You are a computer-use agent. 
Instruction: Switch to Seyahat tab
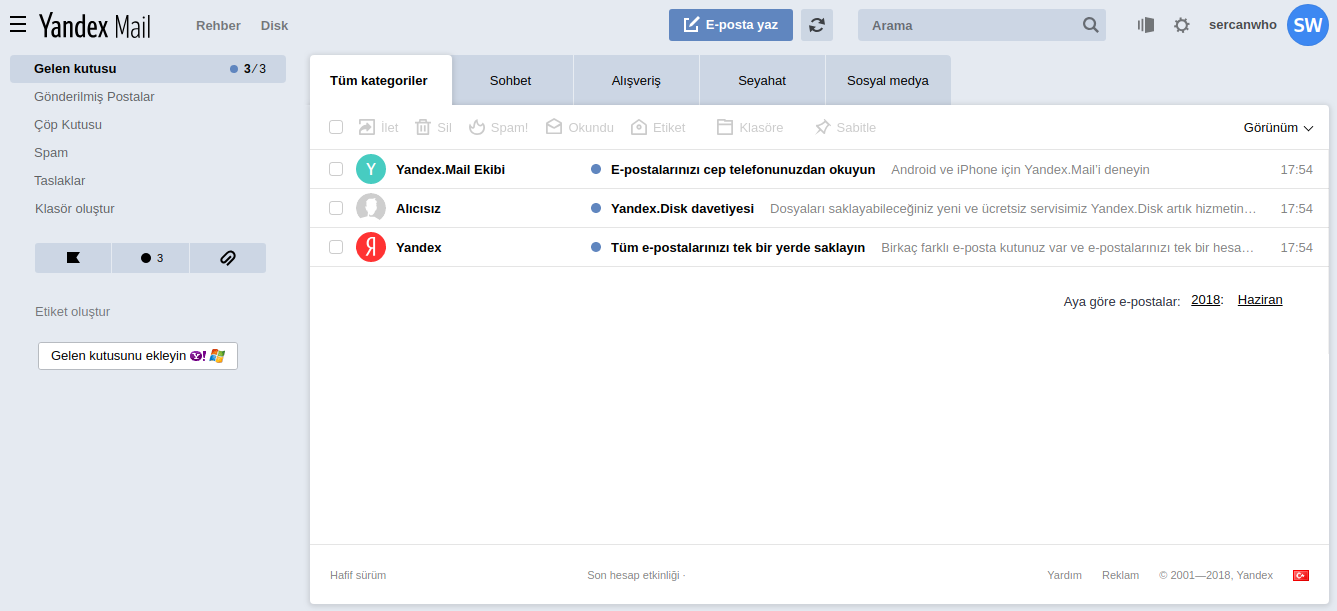pos(762,80)
